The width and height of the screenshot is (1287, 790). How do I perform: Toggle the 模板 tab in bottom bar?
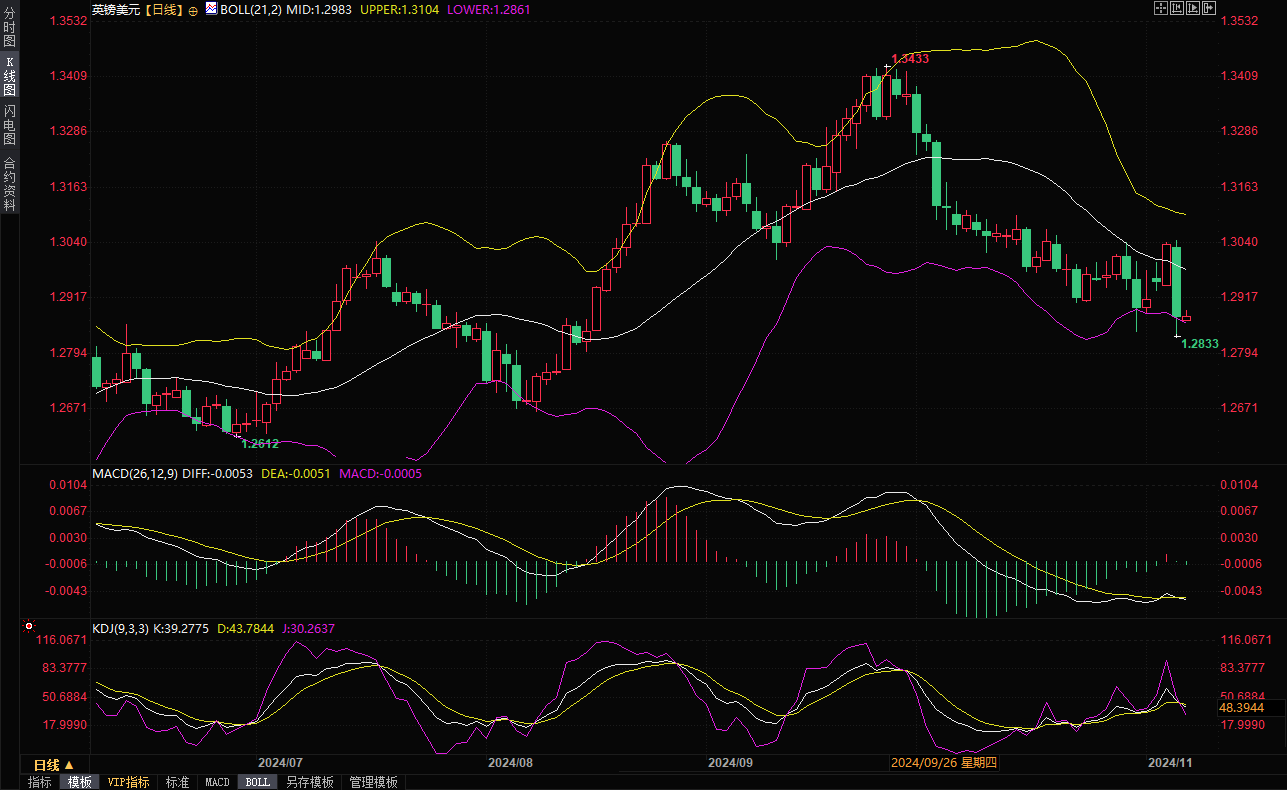(x=79, y=782)
